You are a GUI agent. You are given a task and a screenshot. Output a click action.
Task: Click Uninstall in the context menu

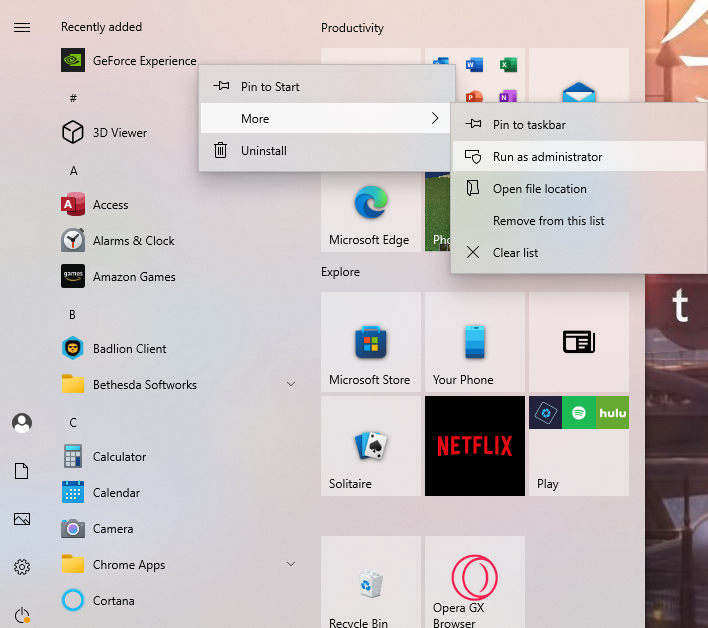[263, 151]
